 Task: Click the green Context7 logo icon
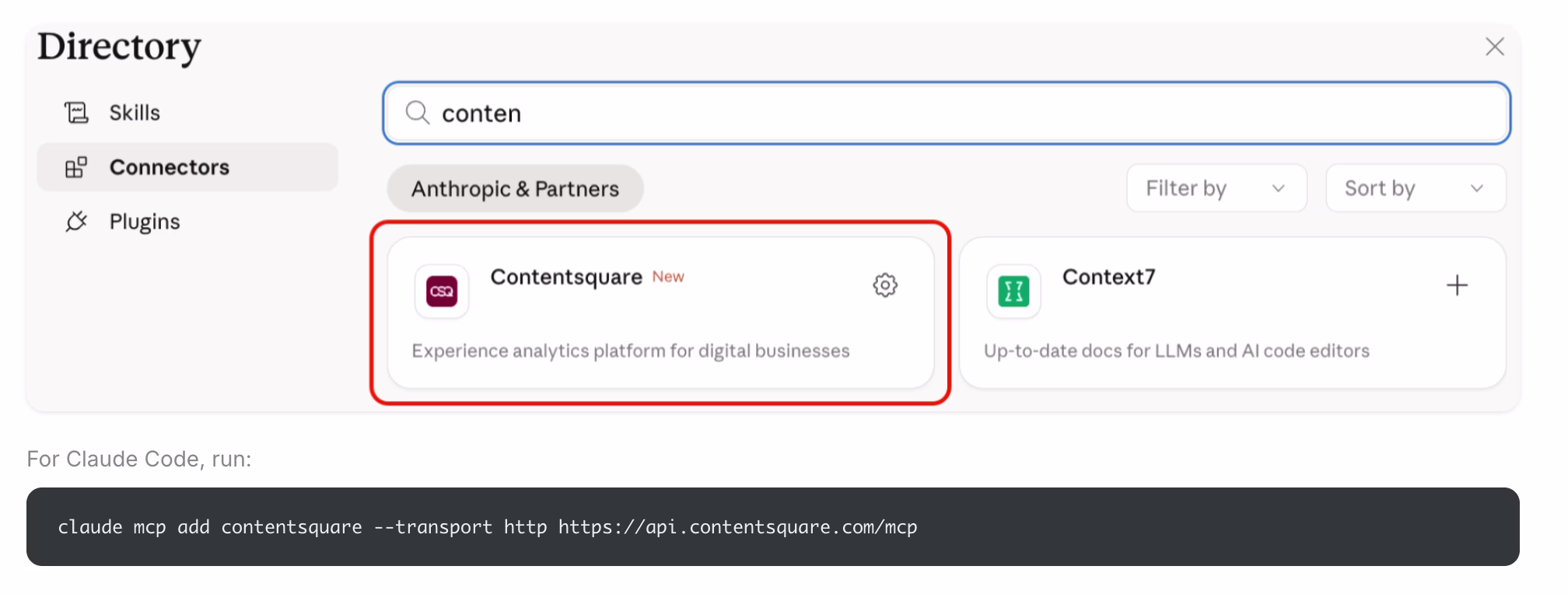[x=1013, y=292]
